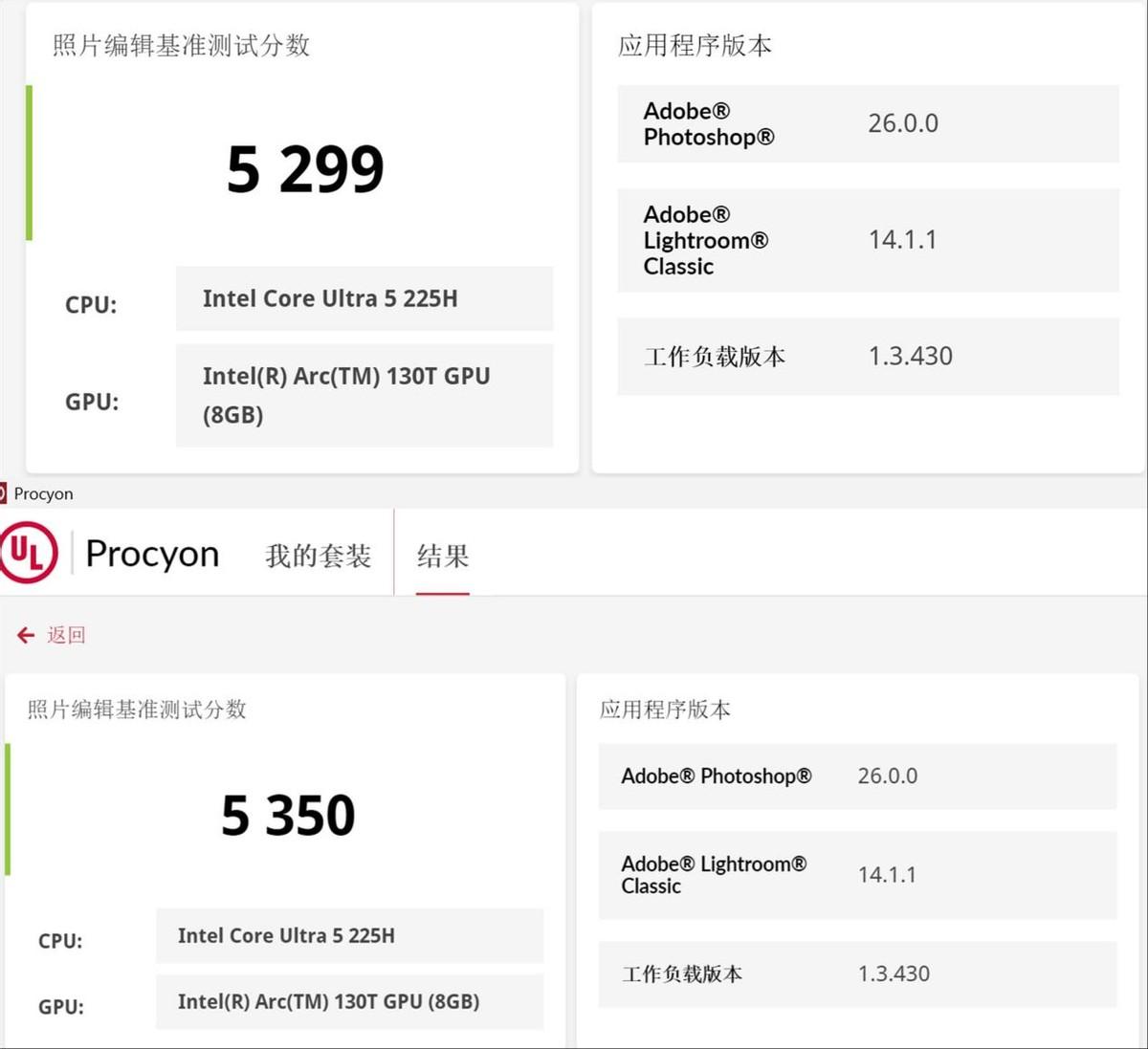Viewport: 1148px width, 1049px height.
Task: Click the CPU name field under the 5 299 score
Action: click(x=364, y=298)
